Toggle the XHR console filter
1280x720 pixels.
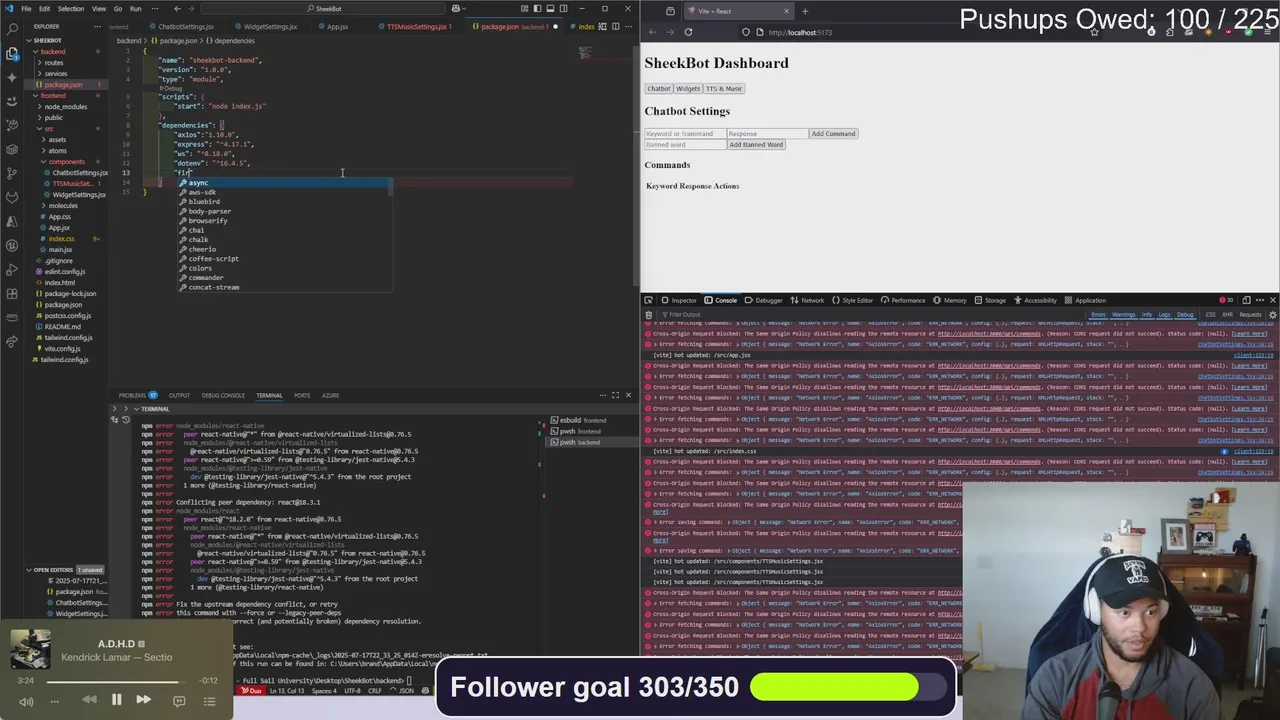[1227, 314]
